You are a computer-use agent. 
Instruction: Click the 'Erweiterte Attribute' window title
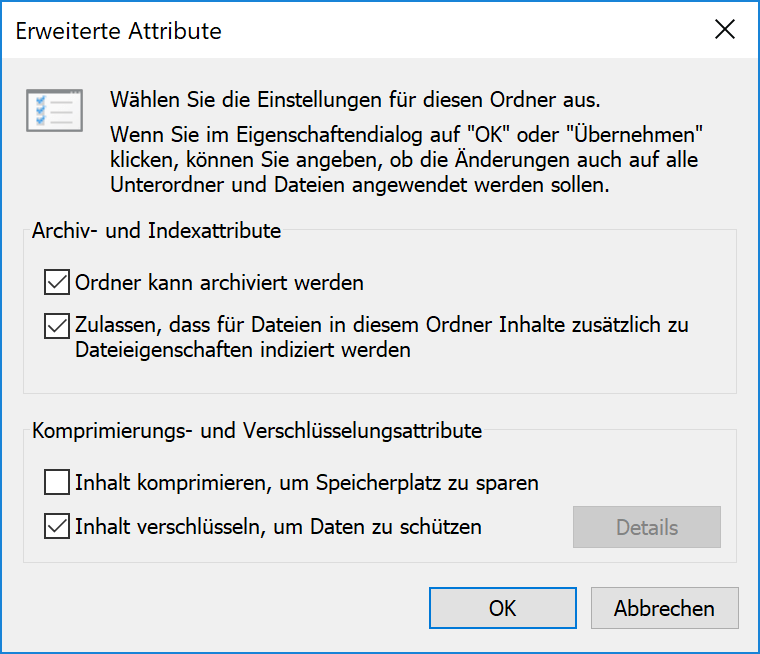tap(118, 31)
